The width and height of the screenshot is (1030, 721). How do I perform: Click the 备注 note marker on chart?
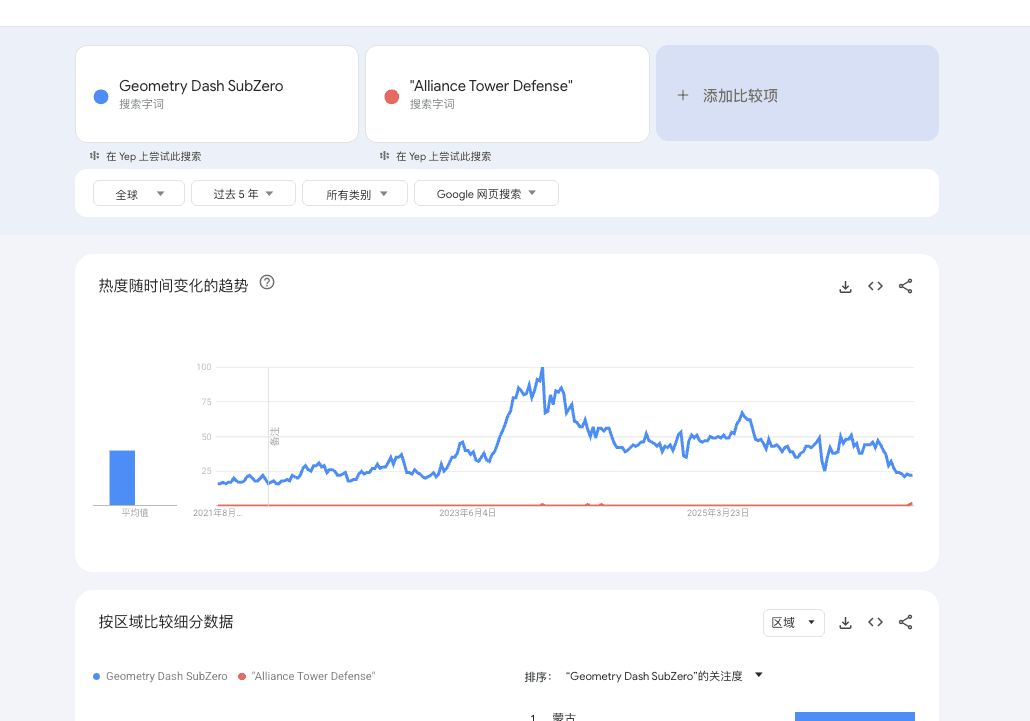tap(275, 436)
